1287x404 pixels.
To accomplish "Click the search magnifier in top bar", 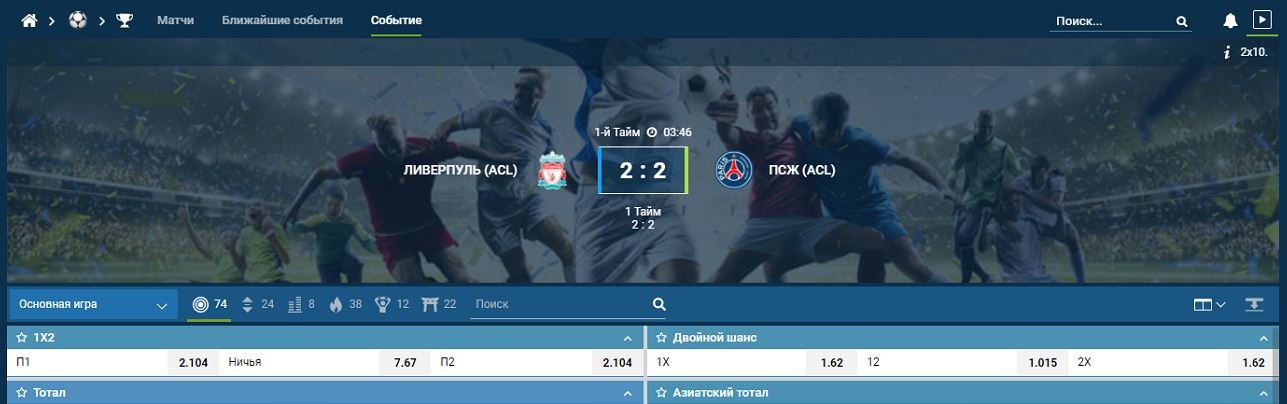I will coord(1182,20).
